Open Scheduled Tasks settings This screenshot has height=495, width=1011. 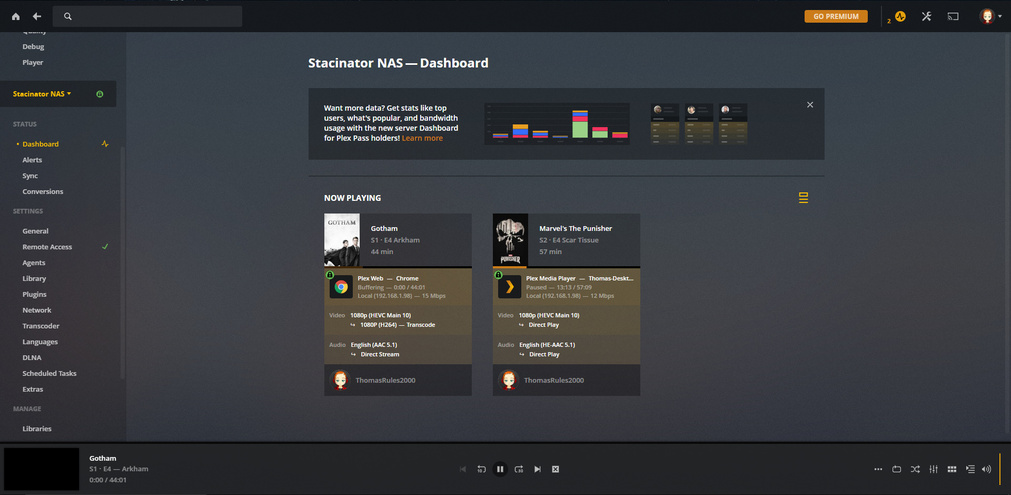tap(49, 373)
